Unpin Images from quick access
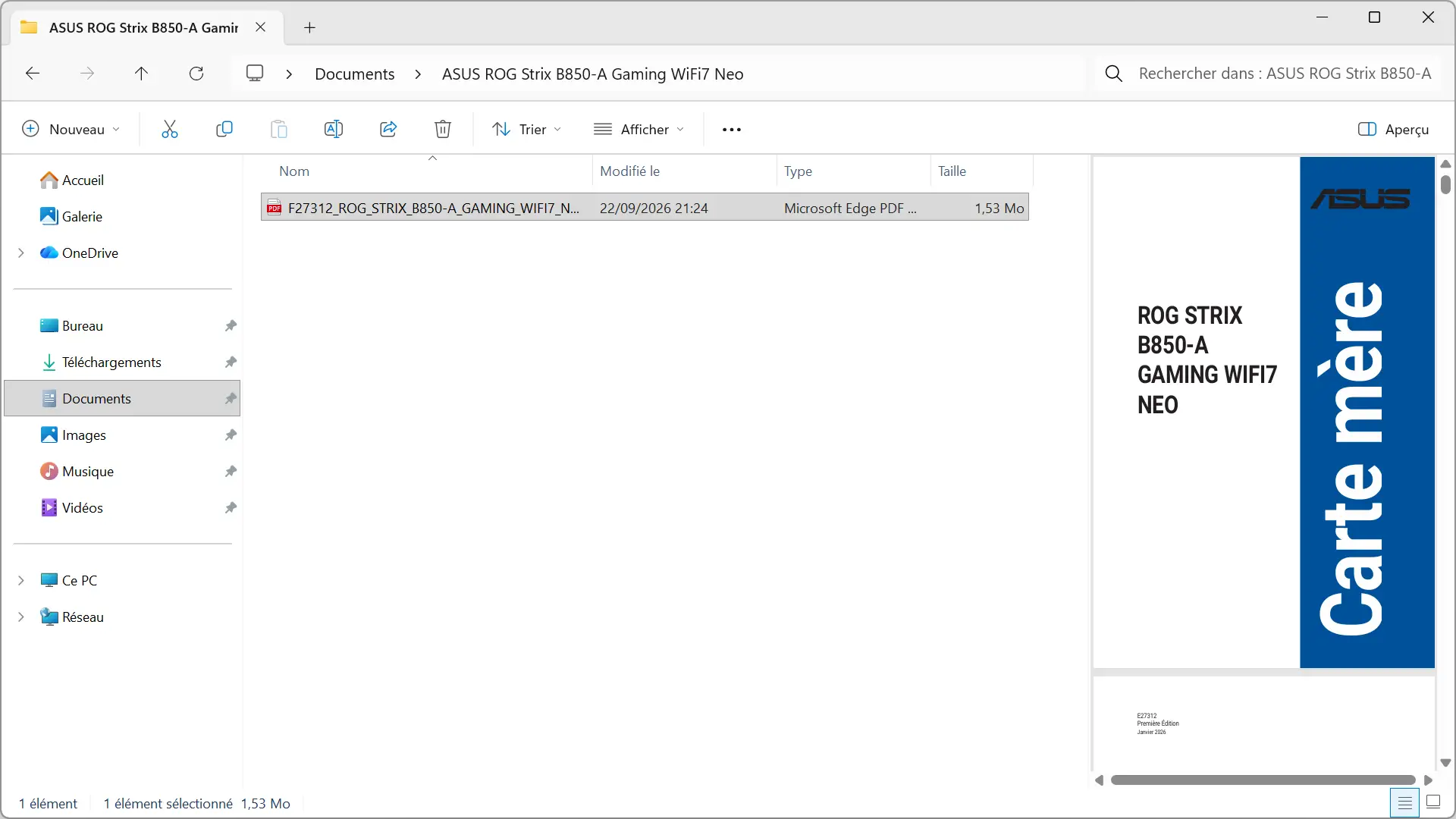 (x=231, y=435)
